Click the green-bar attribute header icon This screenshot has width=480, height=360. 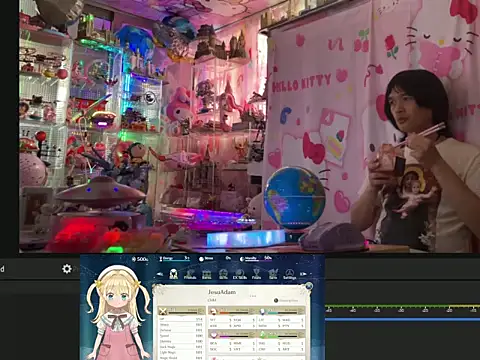(x=262, y=334)
